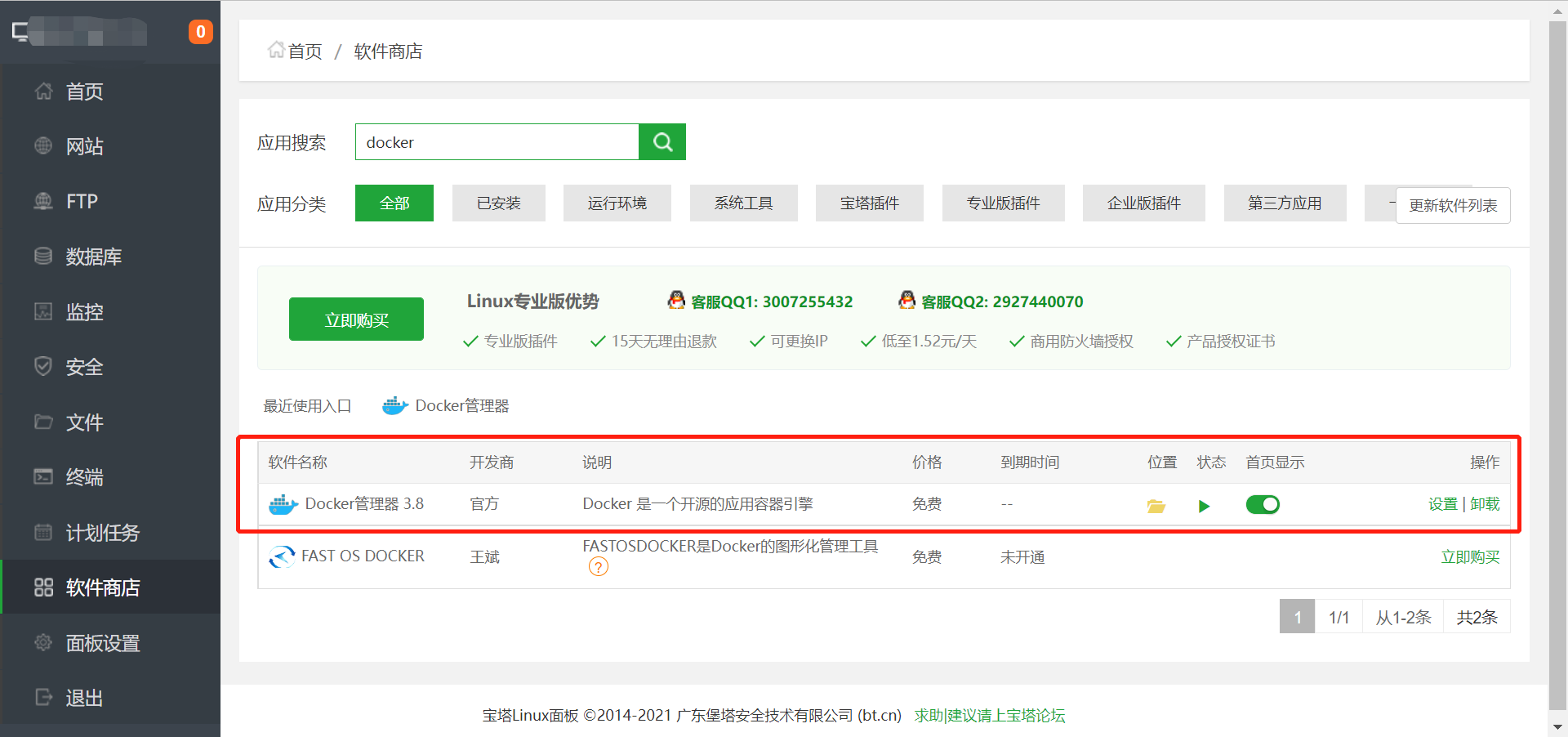Image resolution: width=1568 pixels, height=737 pixels.
Task: Open the Docker管理器 install folder icon
Action: tap(1156, 506)
